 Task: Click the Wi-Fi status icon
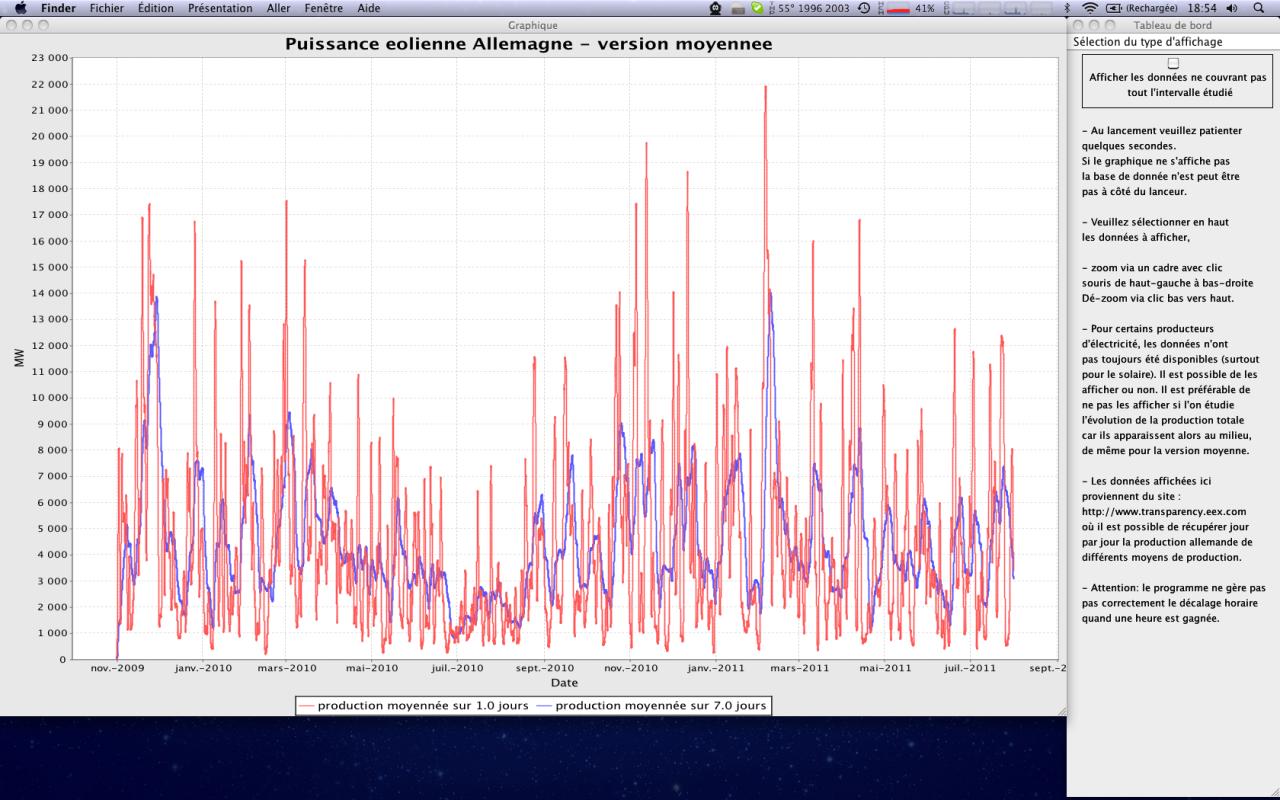[x=1089, y=8]
